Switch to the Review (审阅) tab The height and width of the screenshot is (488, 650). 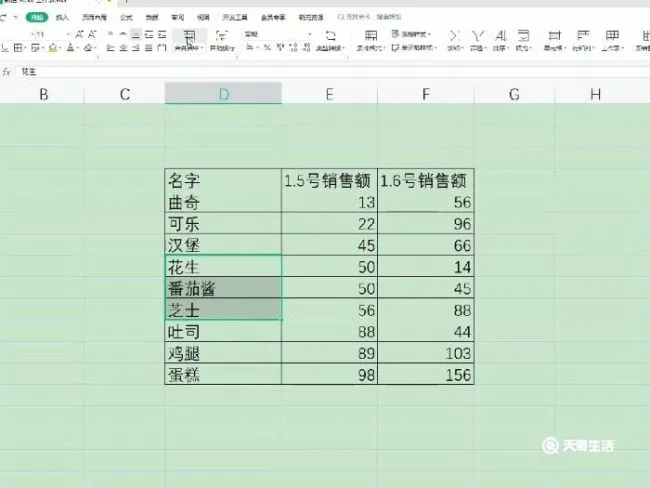pos(177,17)
